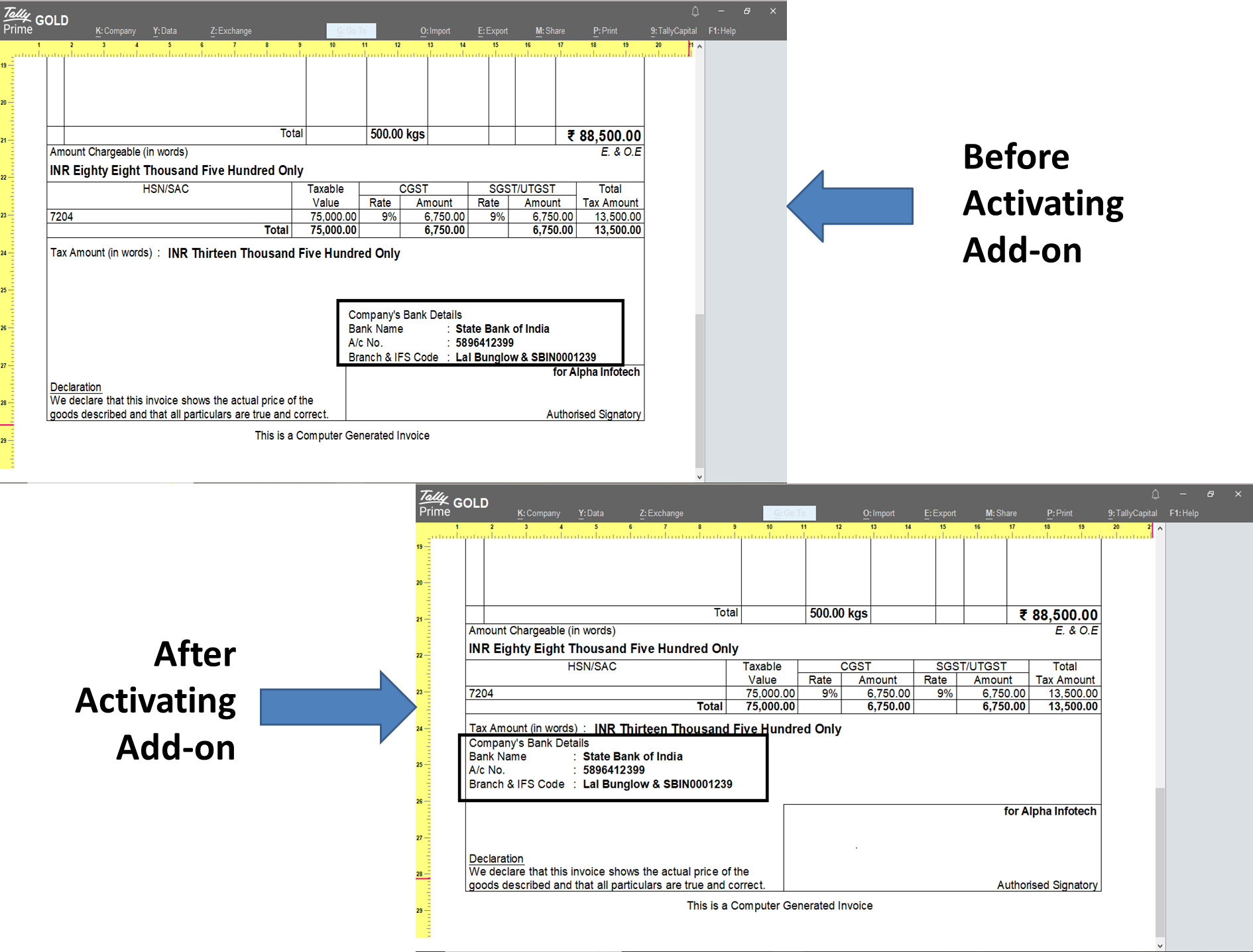This screenshot has width=1253, height=952.
Task: Open P:Print menu in the bottom window
Action: point(1059,514)
